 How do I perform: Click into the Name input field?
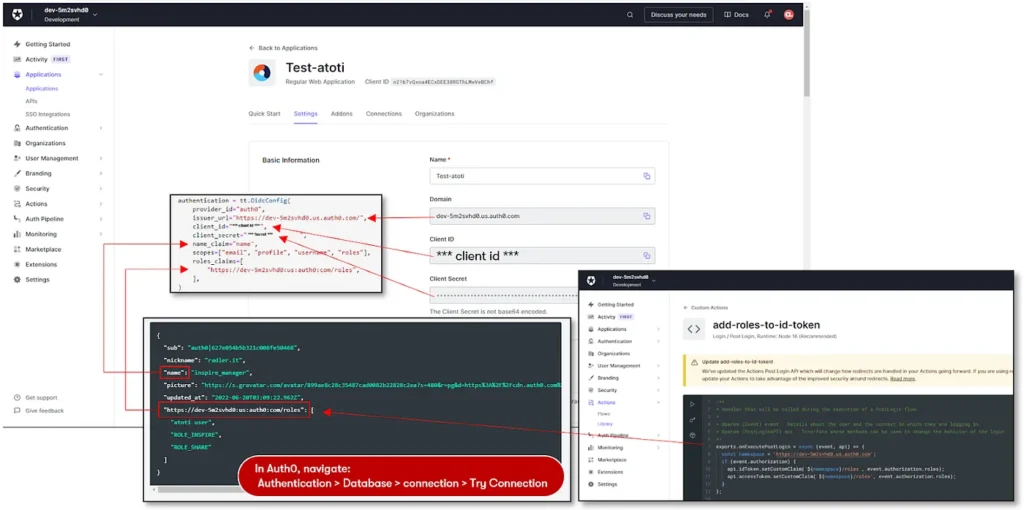(542, 176)
